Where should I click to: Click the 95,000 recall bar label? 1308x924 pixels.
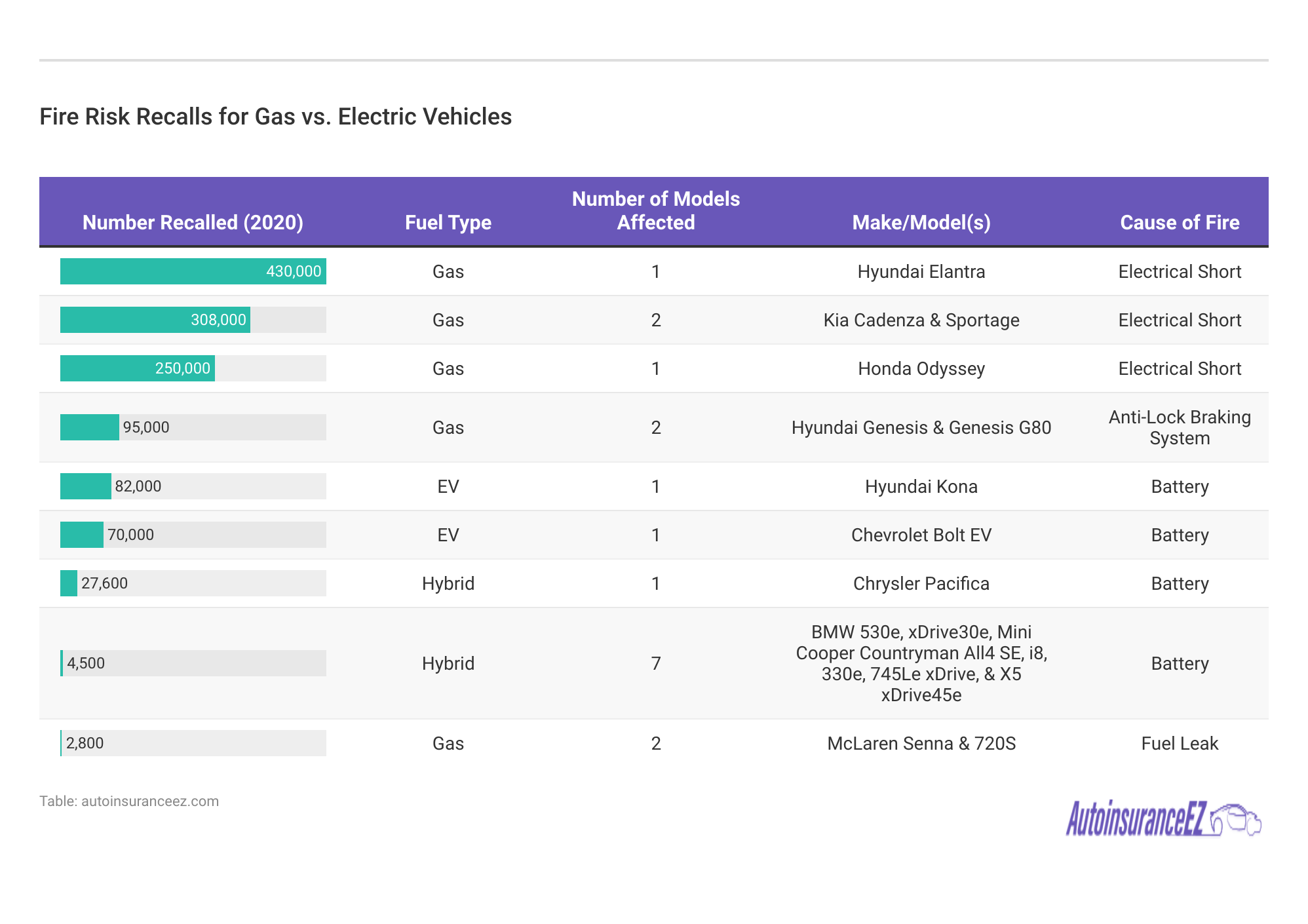click(146, 427)
